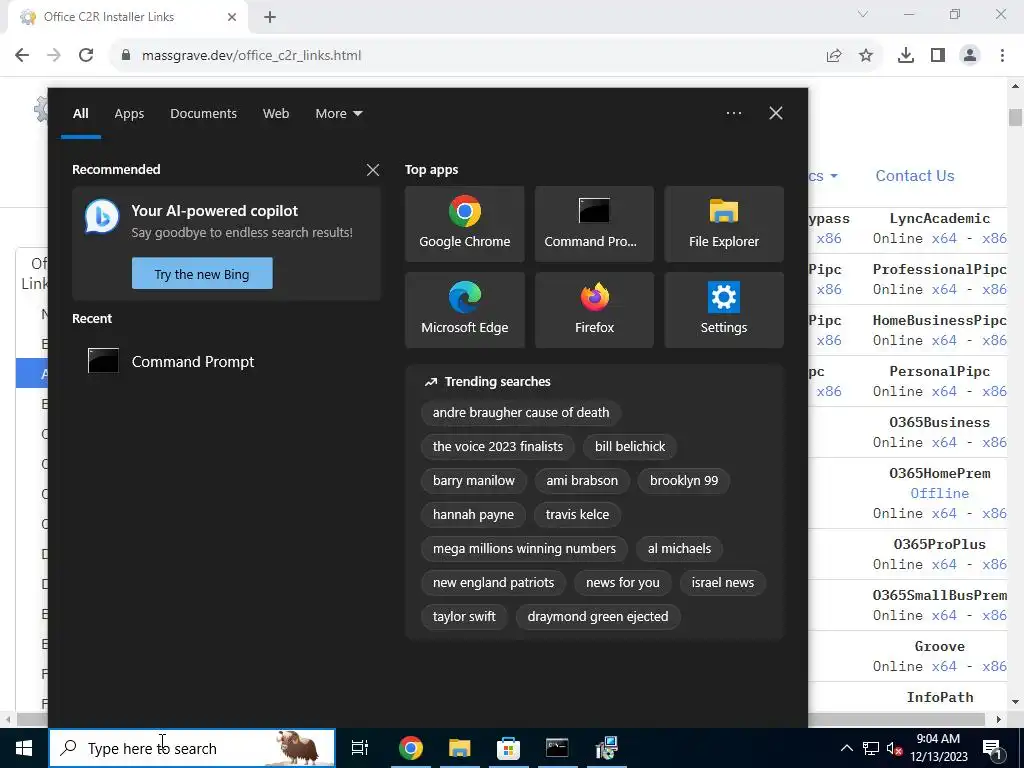The image size is (1024, 768).
Task: Select taylor swift trending search
Action: [464, 616]
